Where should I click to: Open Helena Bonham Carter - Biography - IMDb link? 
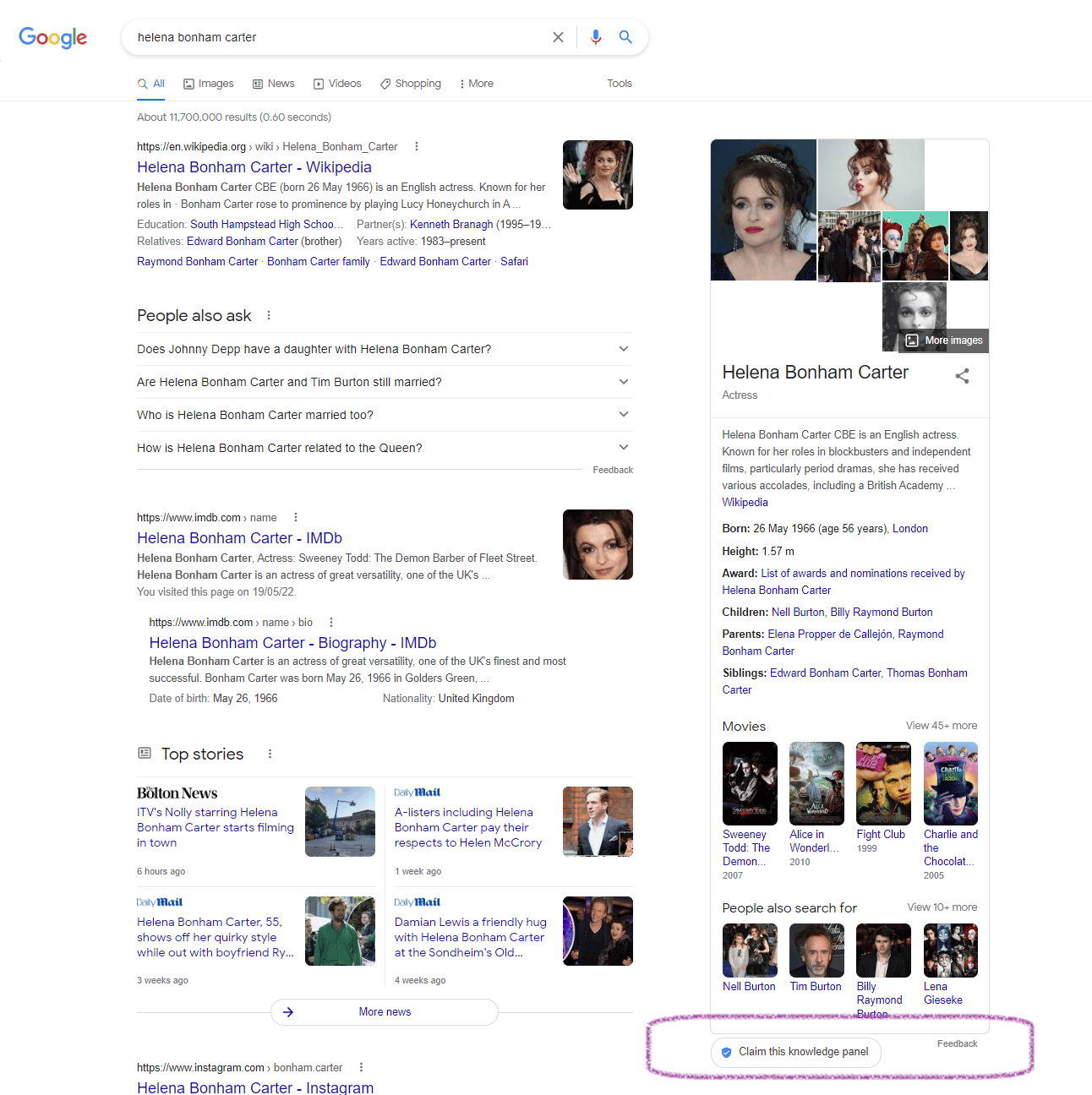point(292,643)
